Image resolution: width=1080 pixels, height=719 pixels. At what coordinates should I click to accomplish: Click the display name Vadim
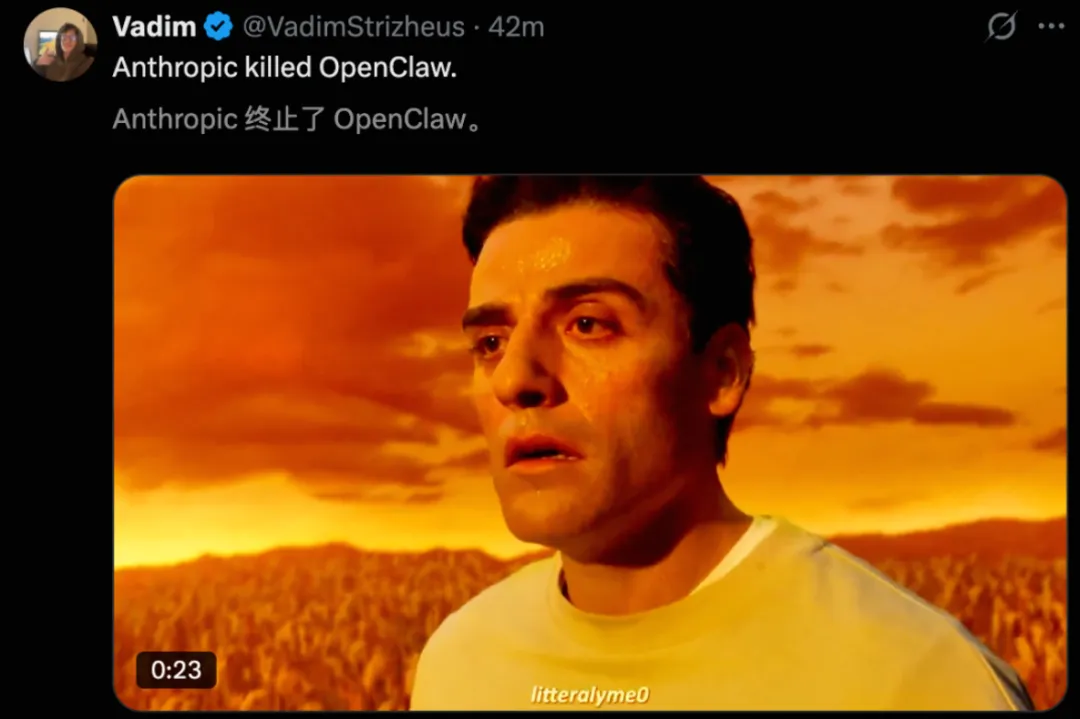[x=154, y=27]
